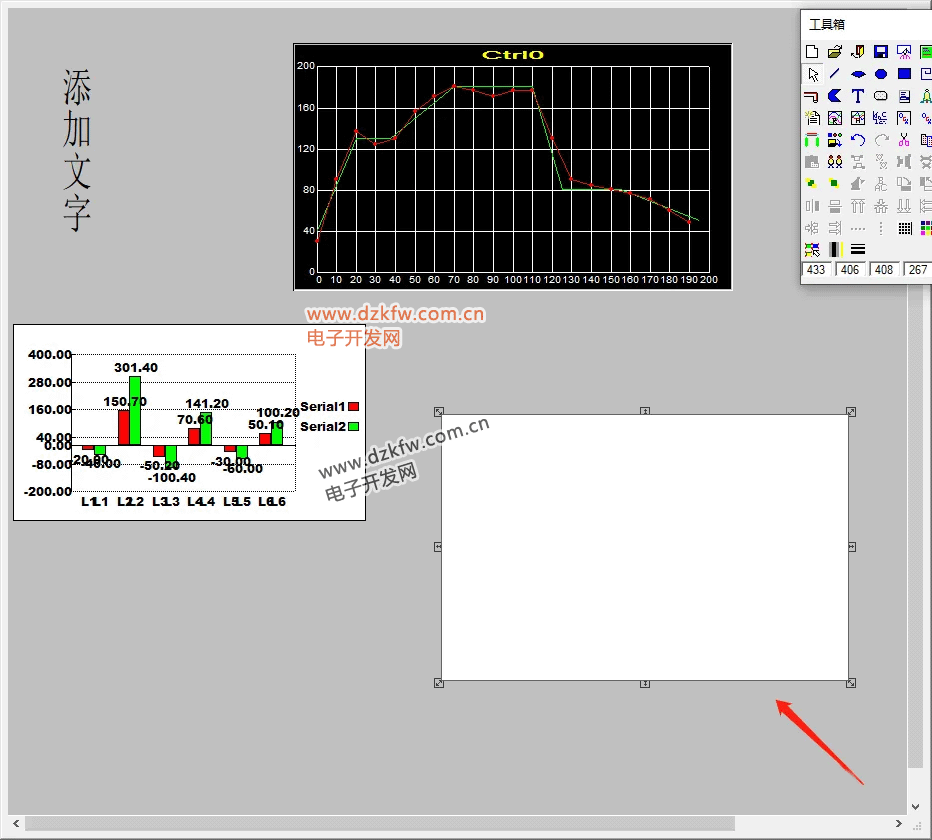Click the line width three-bars icon
Viewport: 932px width, 840px height.
point(858,250)
